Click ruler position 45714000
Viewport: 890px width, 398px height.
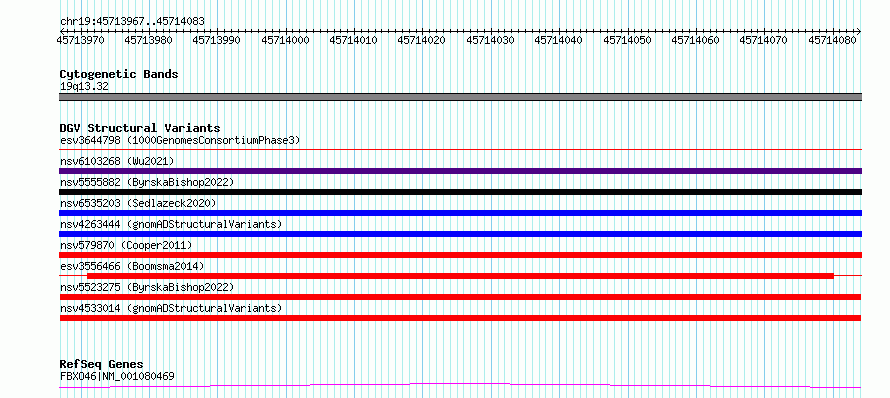[285, 40]
